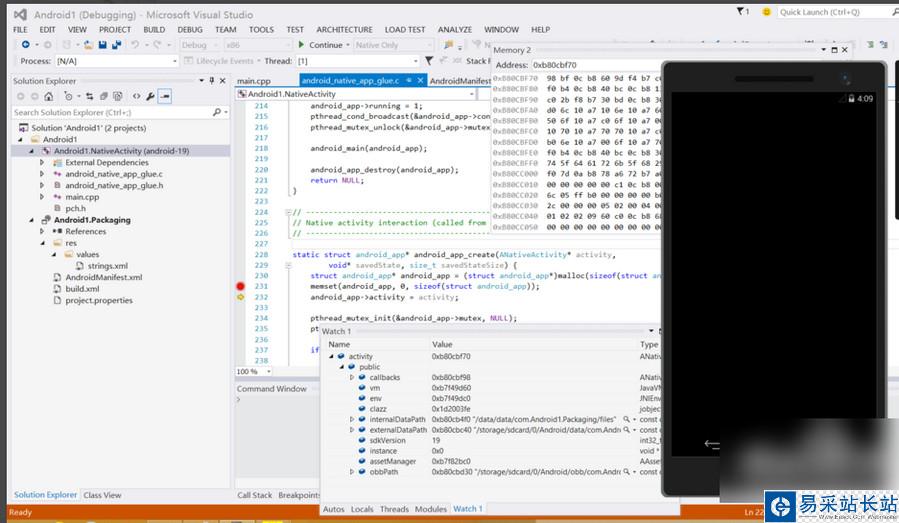
Task: Click the Continue debugging play button
Action: click(x=301, y=45)
